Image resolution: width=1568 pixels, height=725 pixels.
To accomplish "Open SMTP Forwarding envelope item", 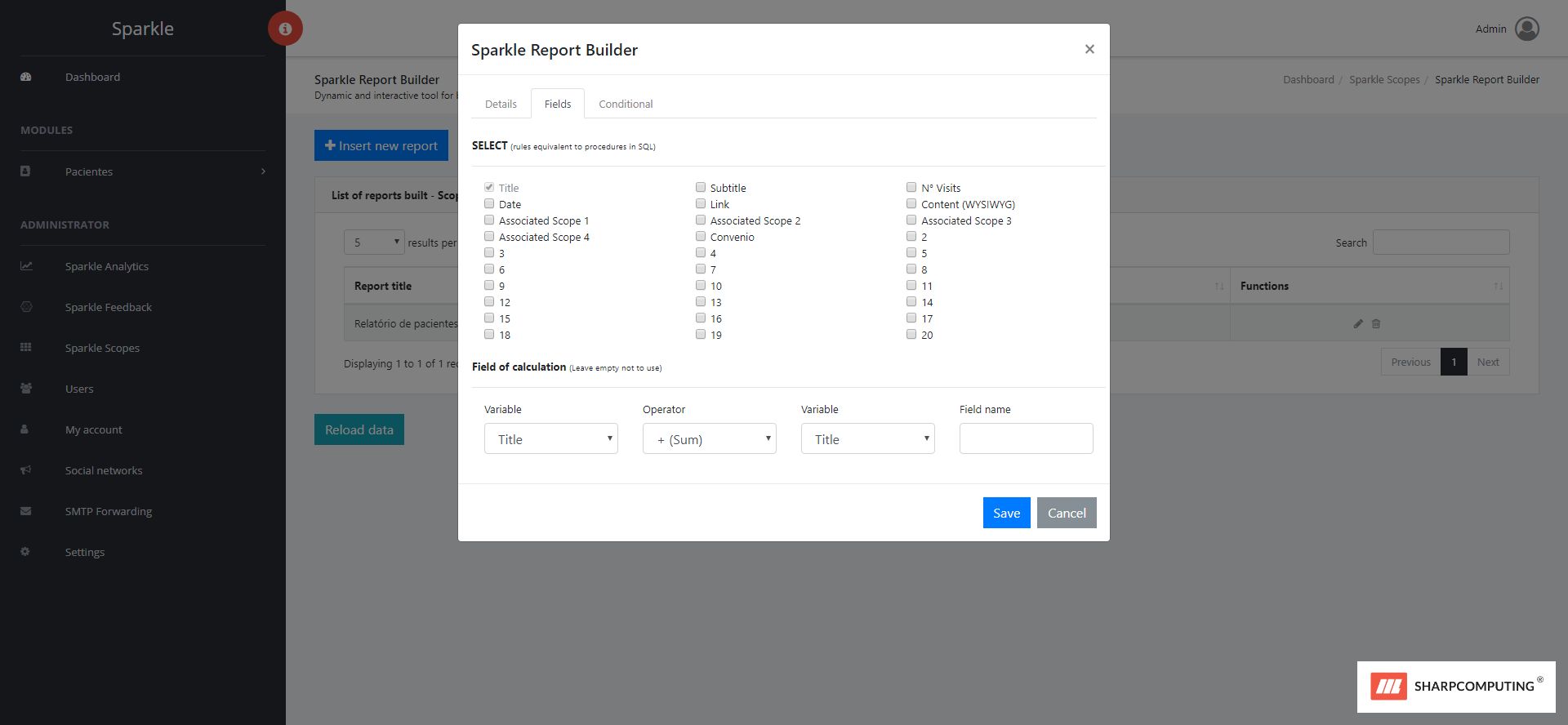I will pyautogui.click(x=108, y=511).
